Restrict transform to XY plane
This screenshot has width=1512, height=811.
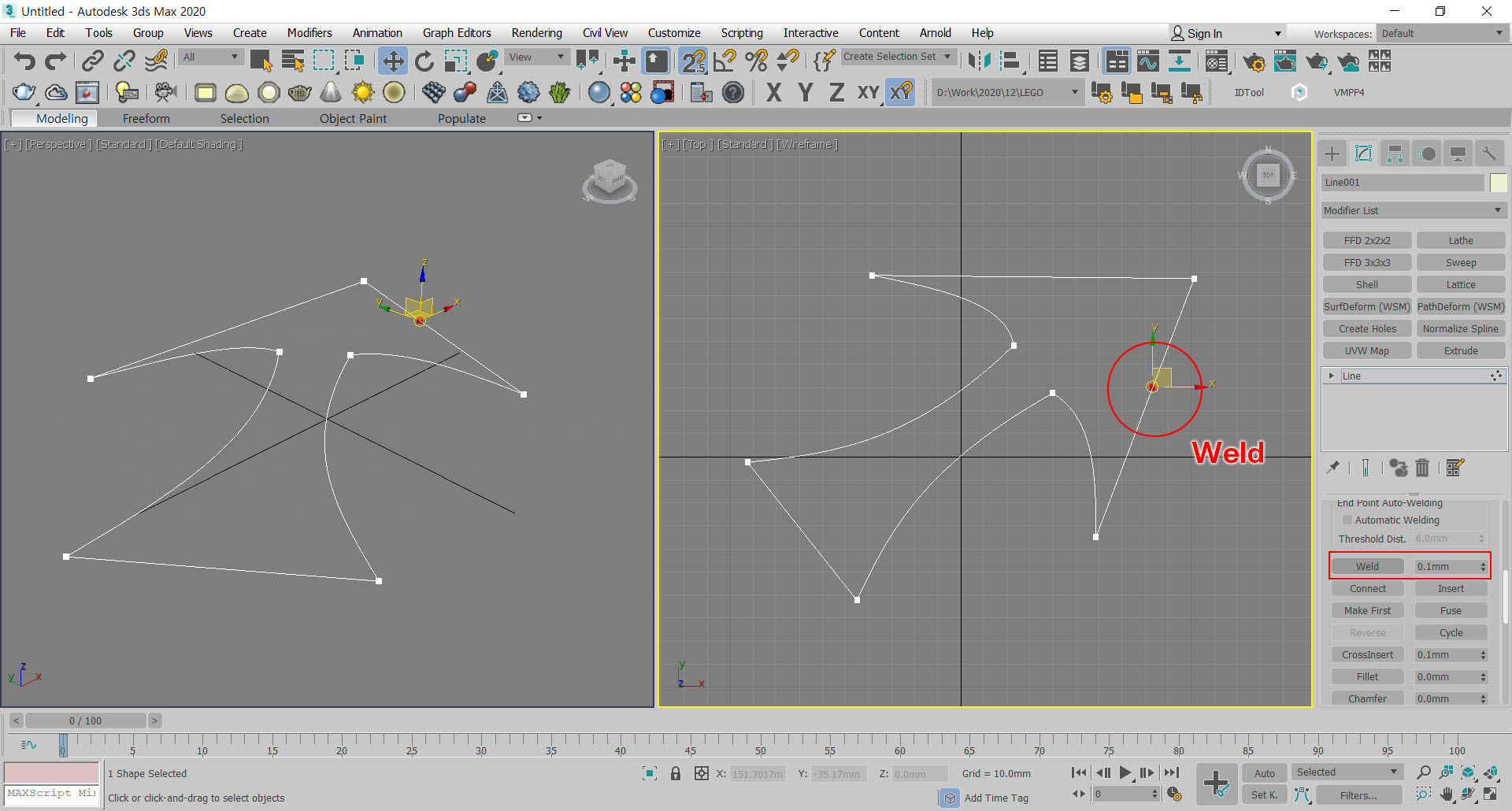point(868,93)
